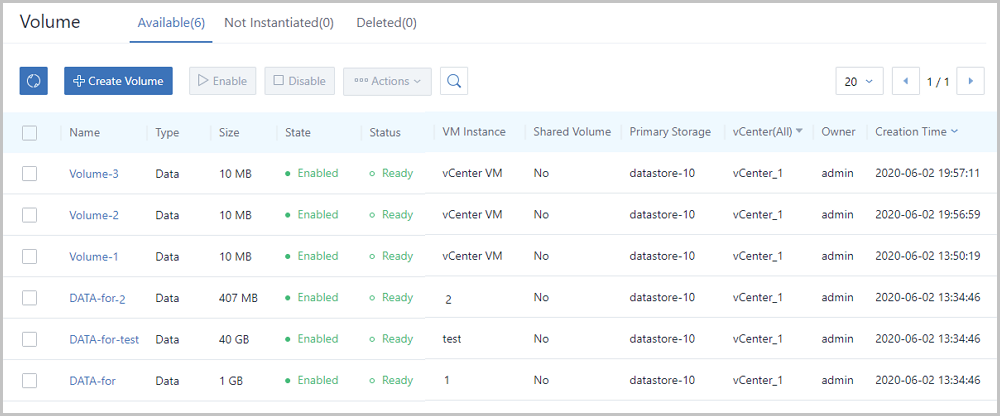Check the DATA-for row checkbox
The image size is (1000, 416).
tap(29, 381)
